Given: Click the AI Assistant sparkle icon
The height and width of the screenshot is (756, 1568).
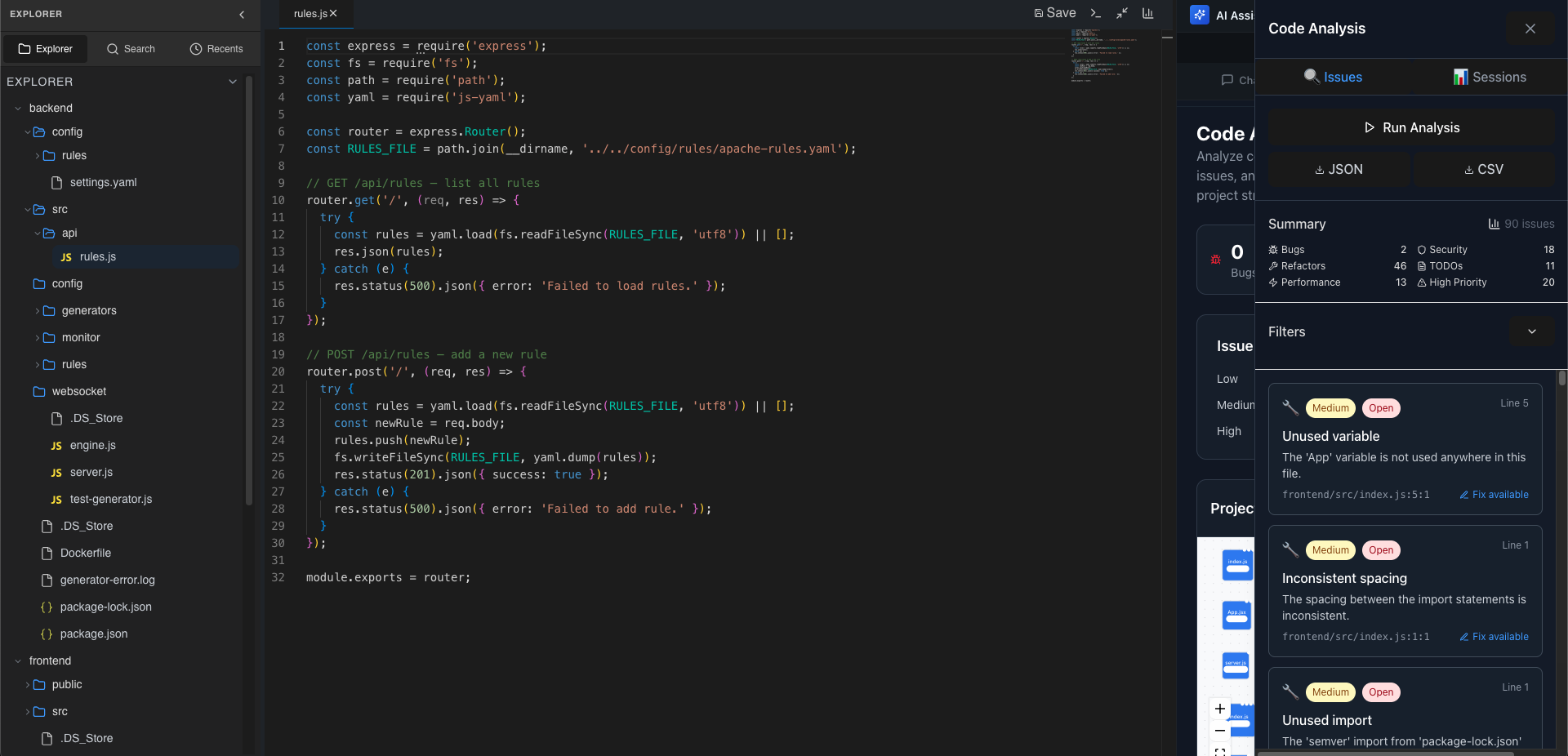Looking at the screenshot, I should point(1200,15).
